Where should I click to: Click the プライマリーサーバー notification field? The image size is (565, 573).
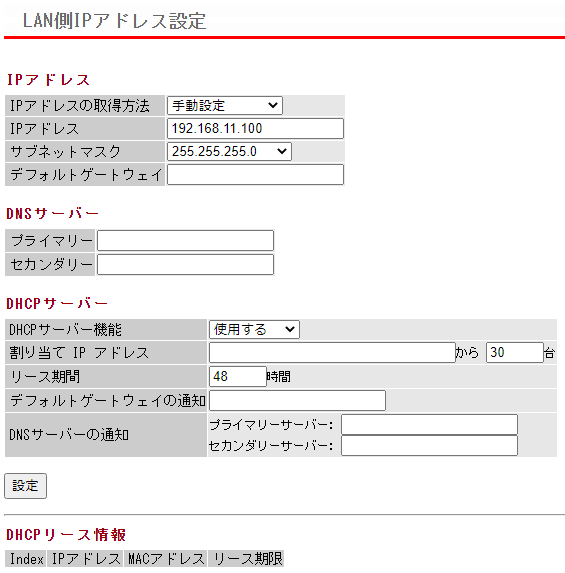click(x=429, y=424)
